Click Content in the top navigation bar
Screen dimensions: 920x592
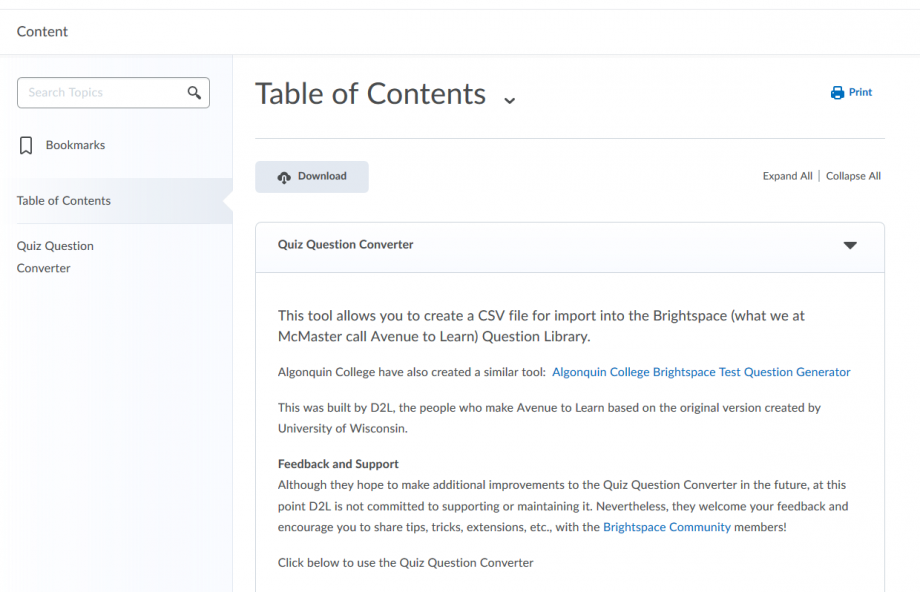pos(42,31)
